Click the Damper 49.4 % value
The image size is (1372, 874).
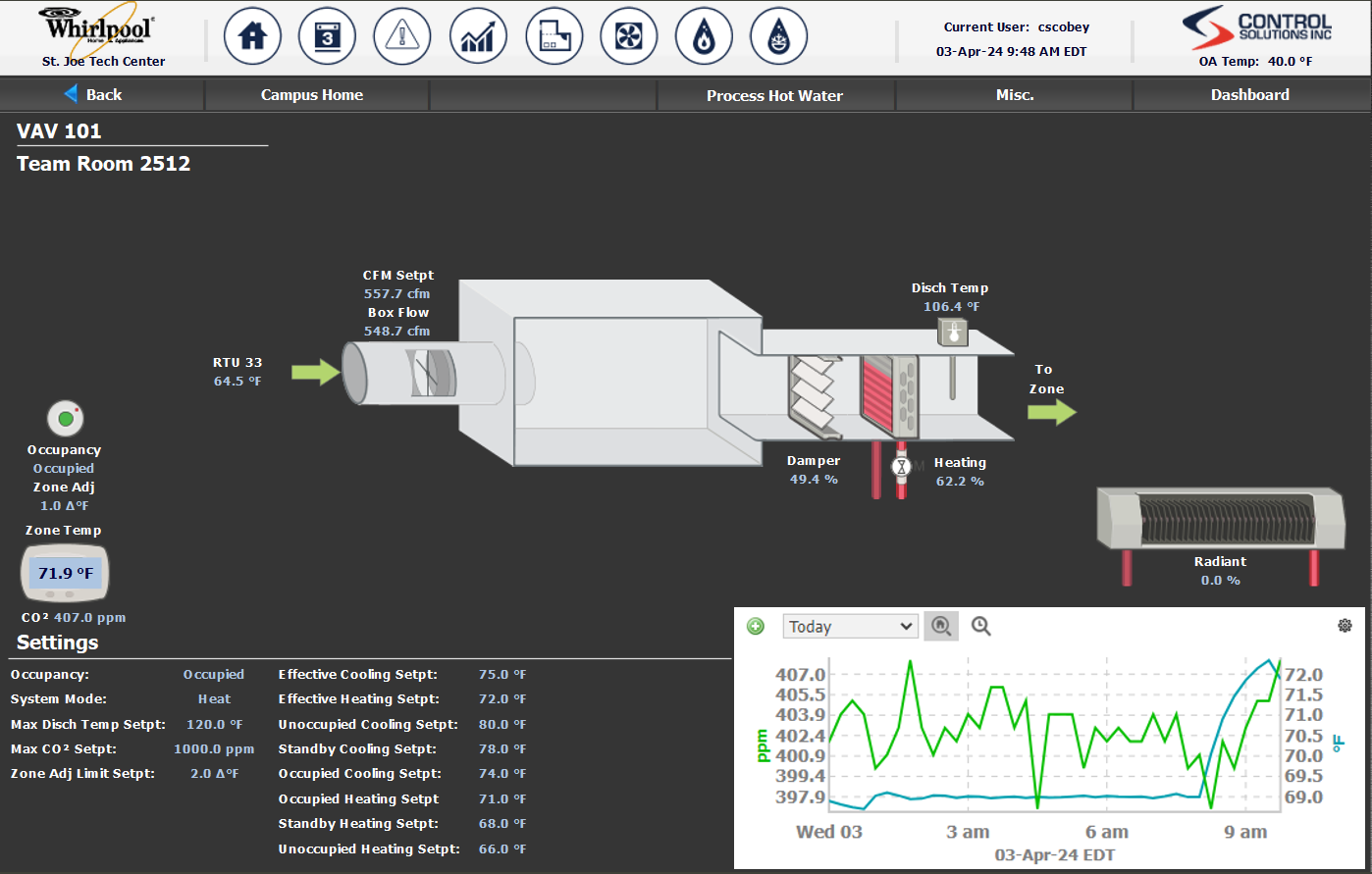[x=814, y=480]
